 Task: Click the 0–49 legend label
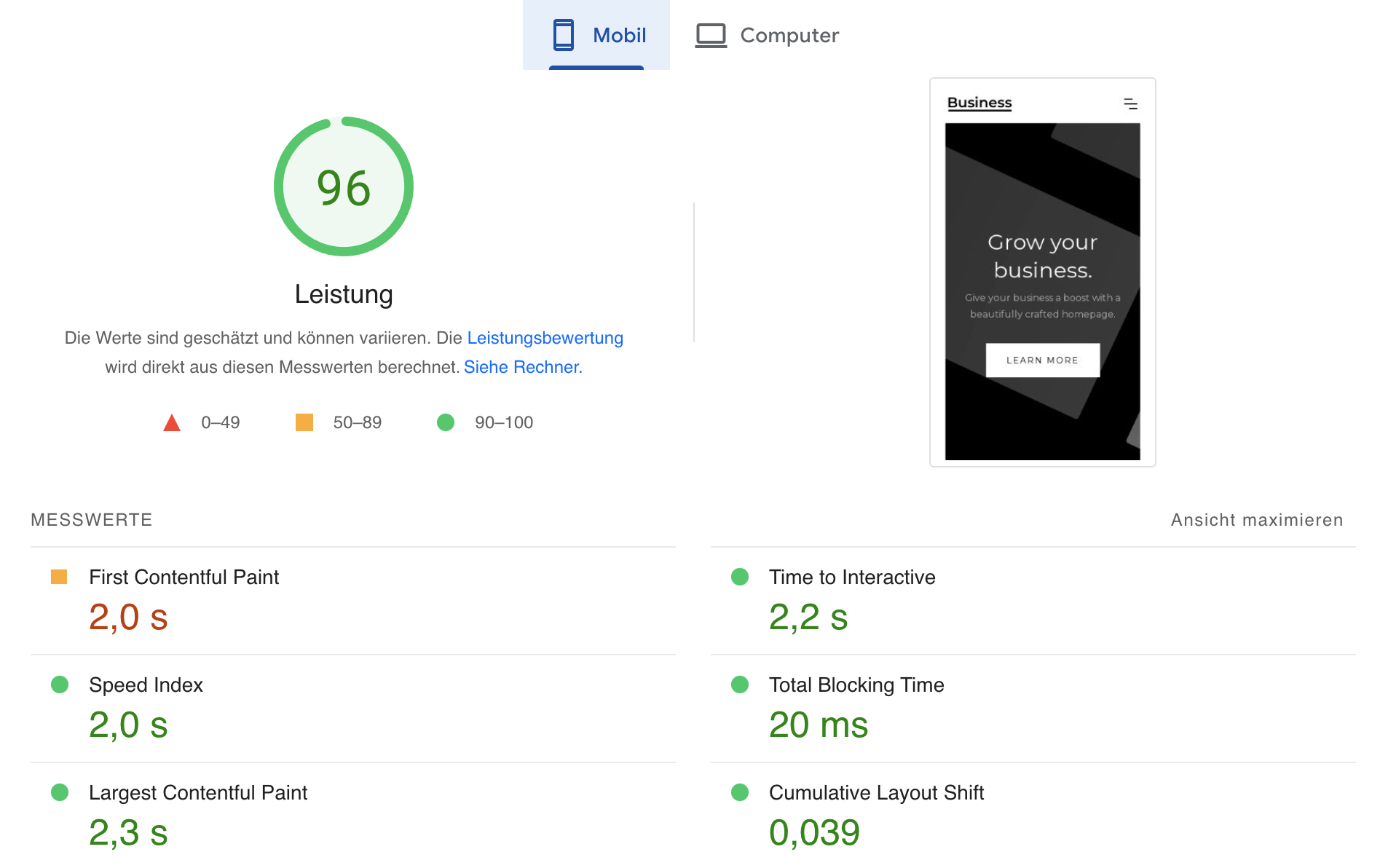pos(221,422)
